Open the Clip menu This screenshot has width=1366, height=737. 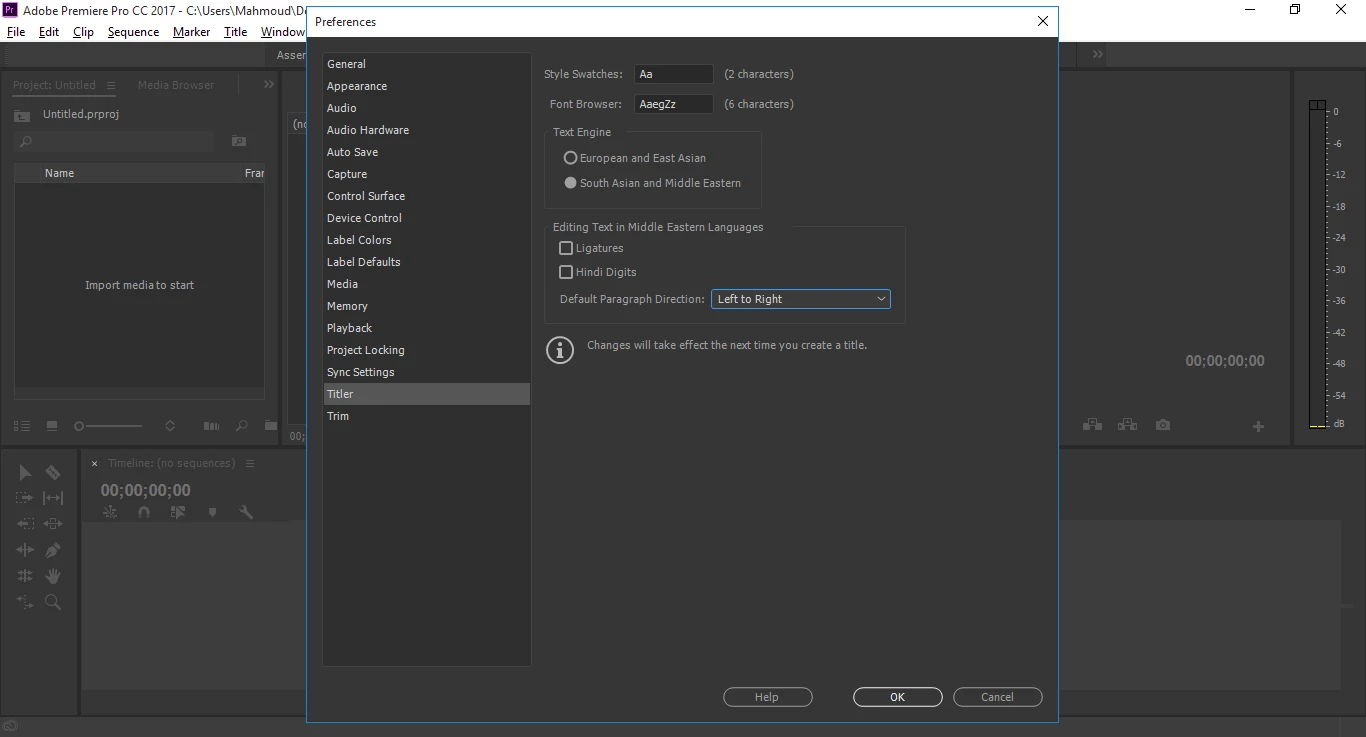[x=83, y=32]
